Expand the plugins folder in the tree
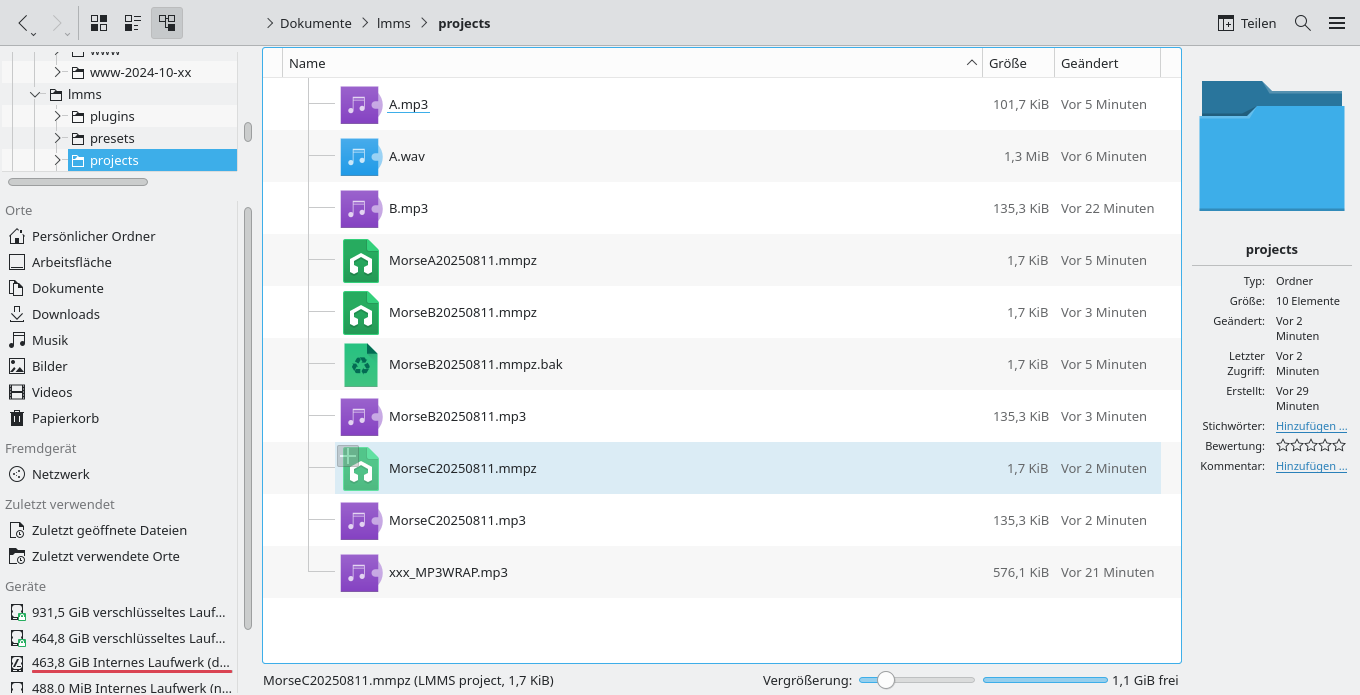The image size is (1360, 695). coord(58,117)
